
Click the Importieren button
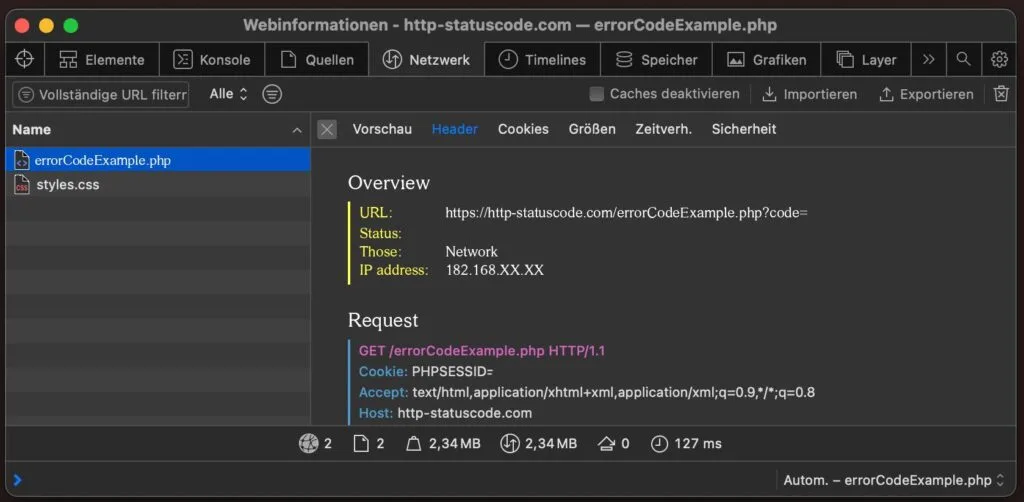click(x=809, y=94)
